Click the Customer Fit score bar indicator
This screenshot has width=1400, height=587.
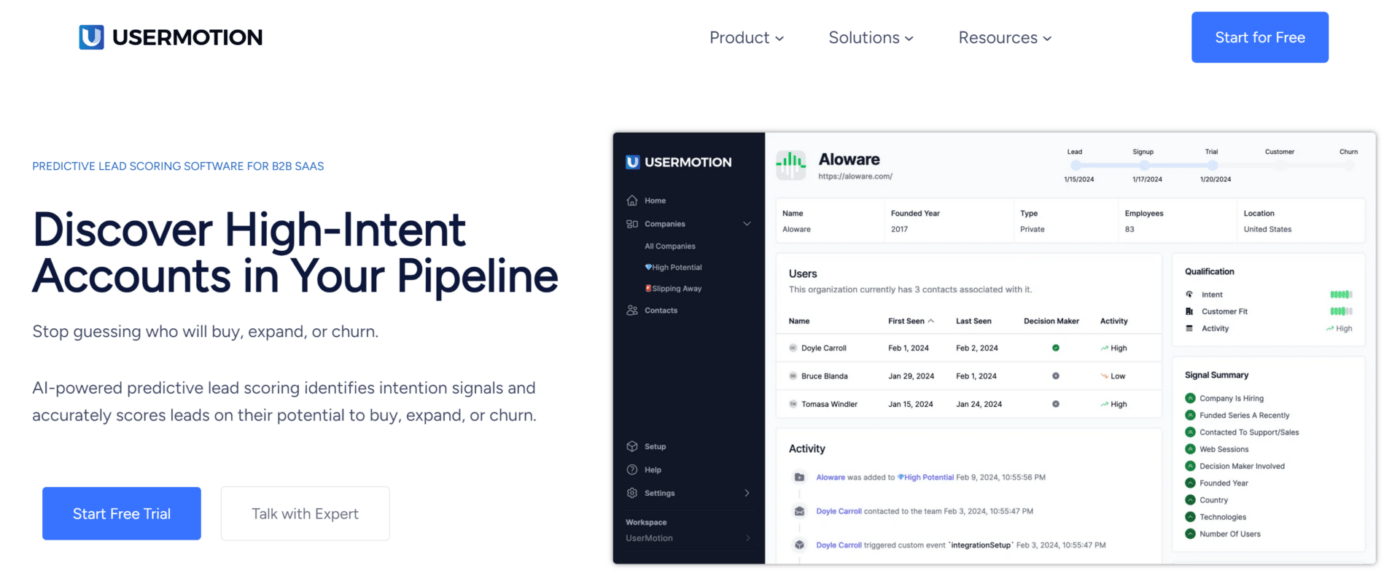coord(1341,312)
